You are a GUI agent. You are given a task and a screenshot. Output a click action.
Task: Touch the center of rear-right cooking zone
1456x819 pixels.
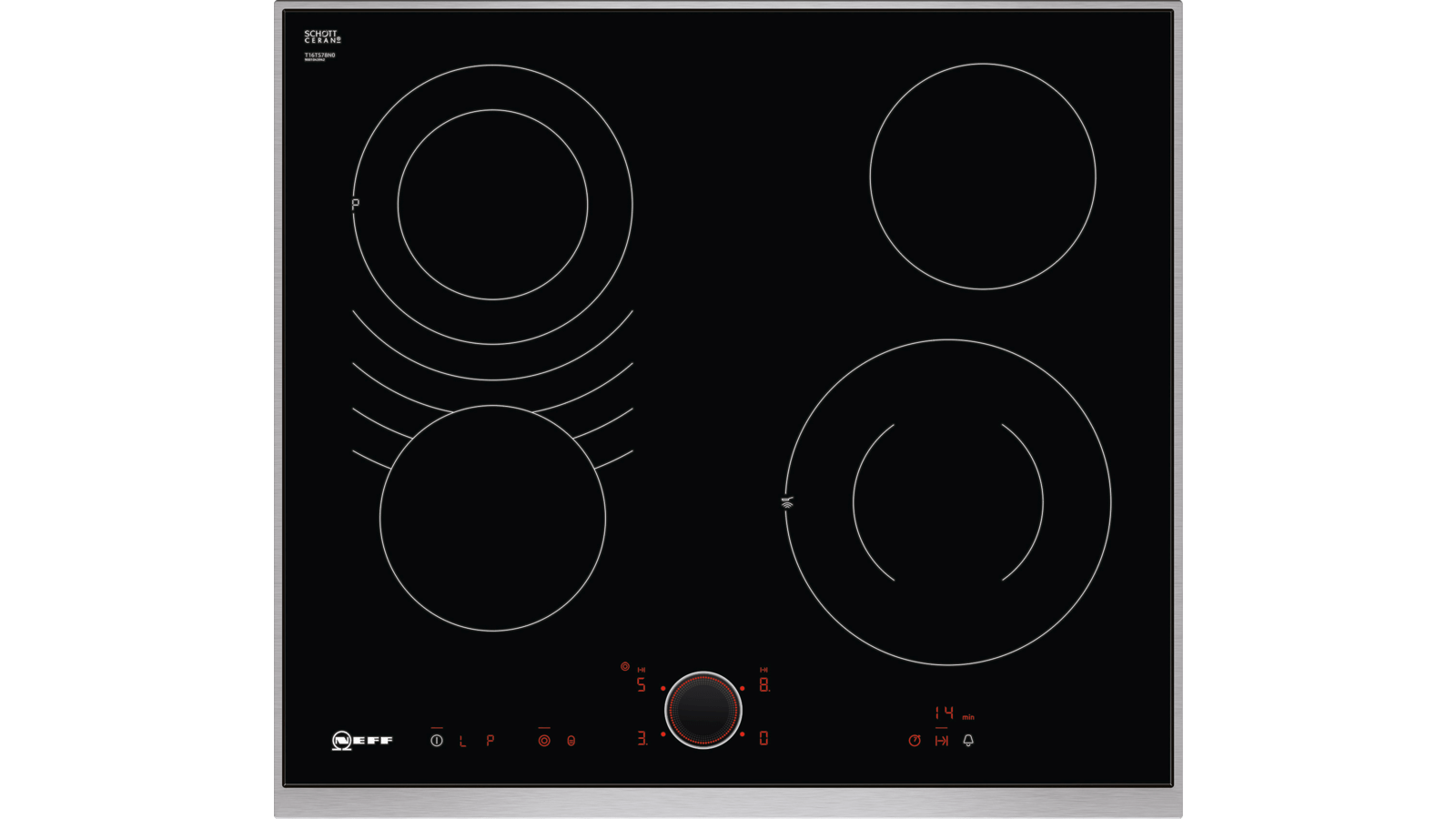[x=983, y=177]
